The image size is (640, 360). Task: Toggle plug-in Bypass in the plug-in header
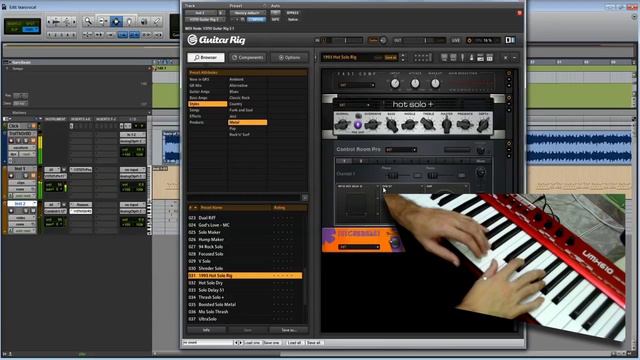tap(293, 13)
